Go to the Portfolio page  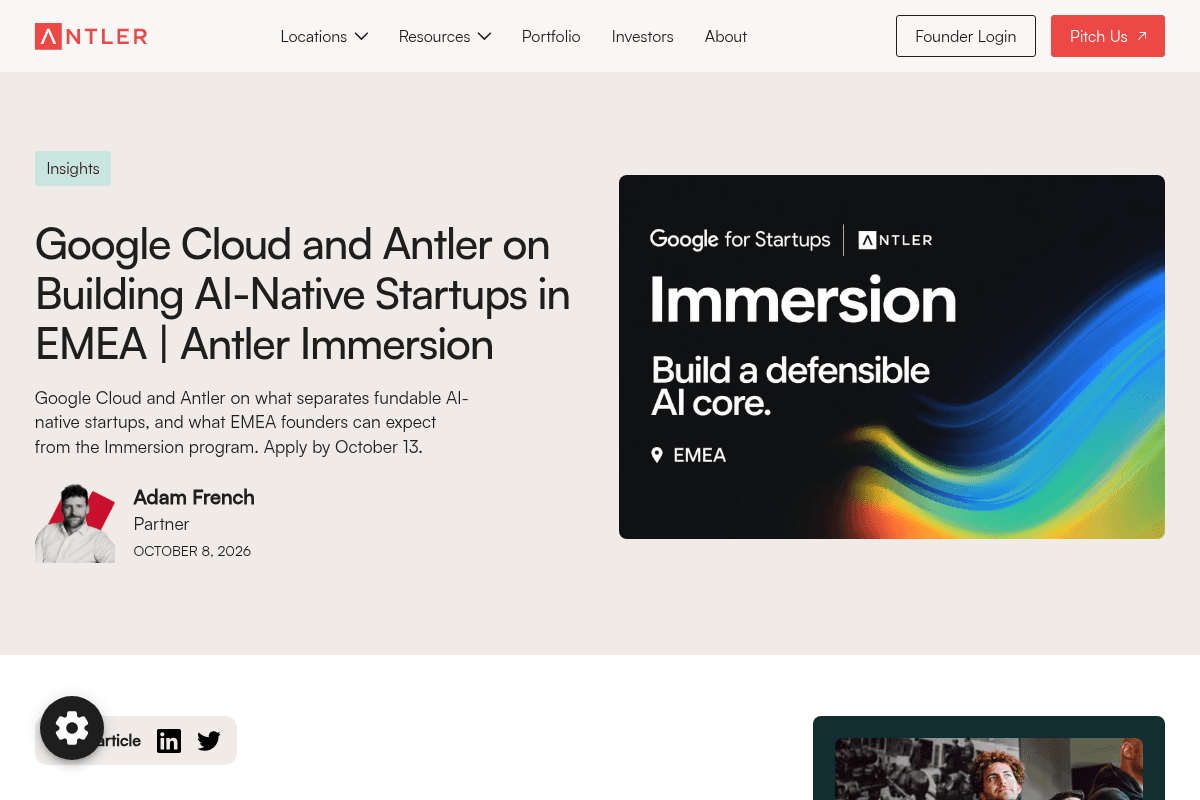551,36
